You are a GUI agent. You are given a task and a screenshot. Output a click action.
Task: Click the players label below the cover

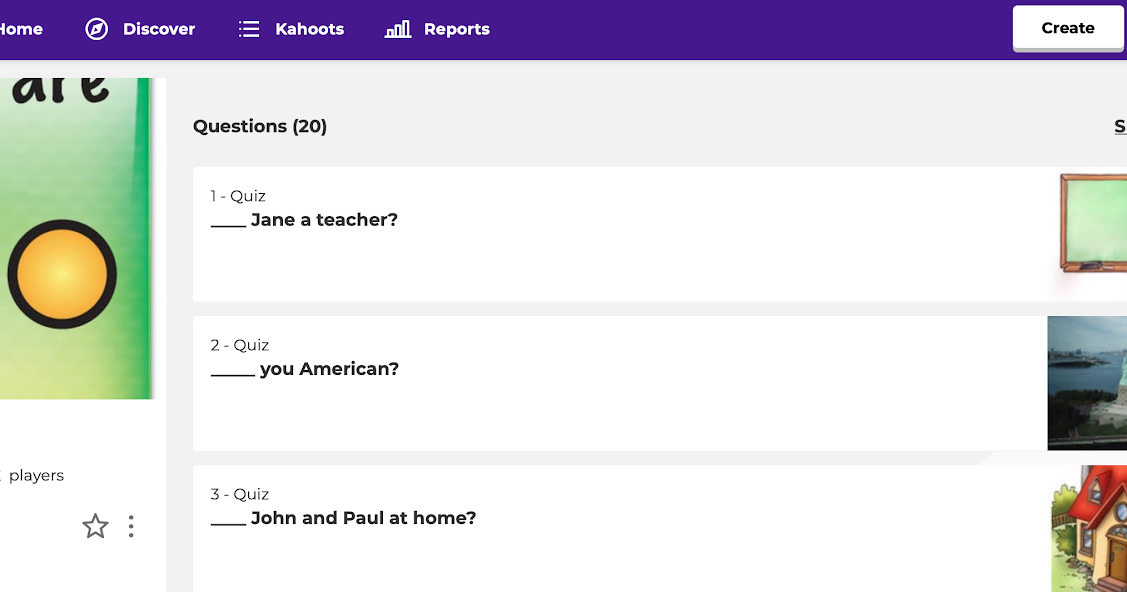pos(35,475)
